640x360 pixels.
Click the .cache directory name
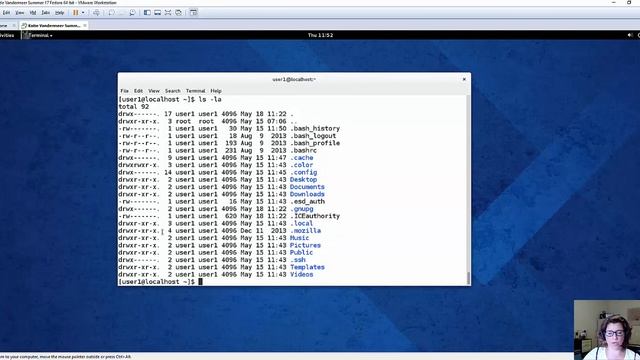point(302,158)
